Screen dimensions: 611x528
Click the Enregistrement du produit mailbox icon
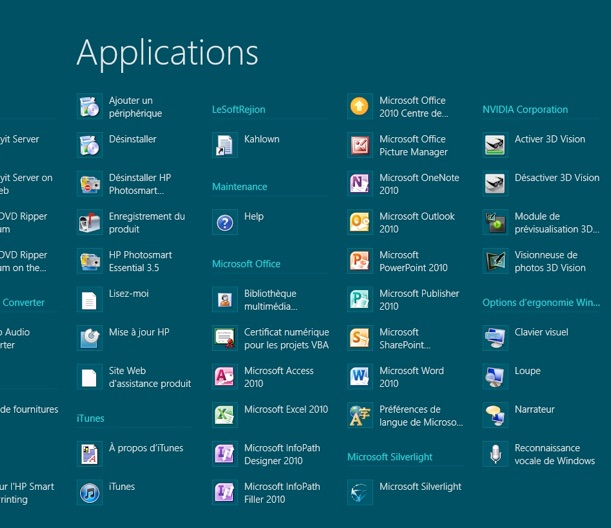pos(90,222)
